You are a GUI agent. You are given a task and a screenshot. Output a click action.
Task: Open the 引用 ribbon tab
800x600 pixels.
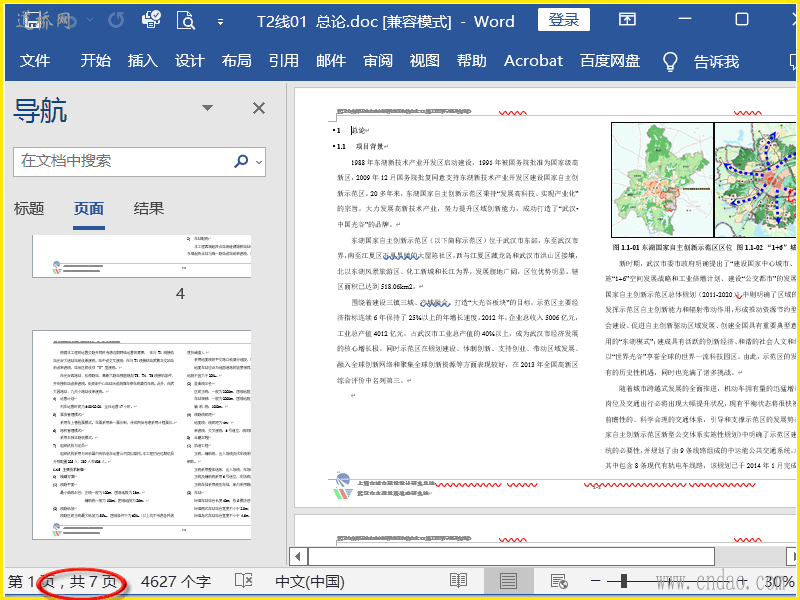pos(283,61)
